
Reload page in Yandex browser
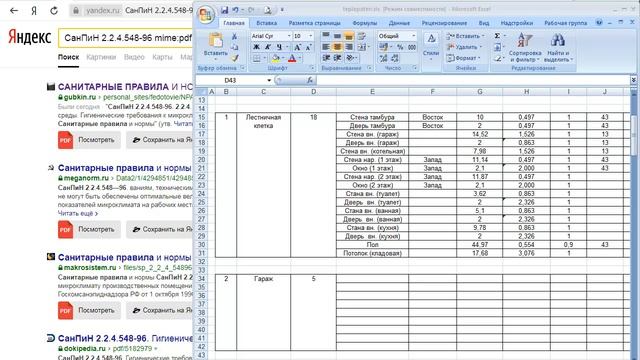[x=54, y=11]
